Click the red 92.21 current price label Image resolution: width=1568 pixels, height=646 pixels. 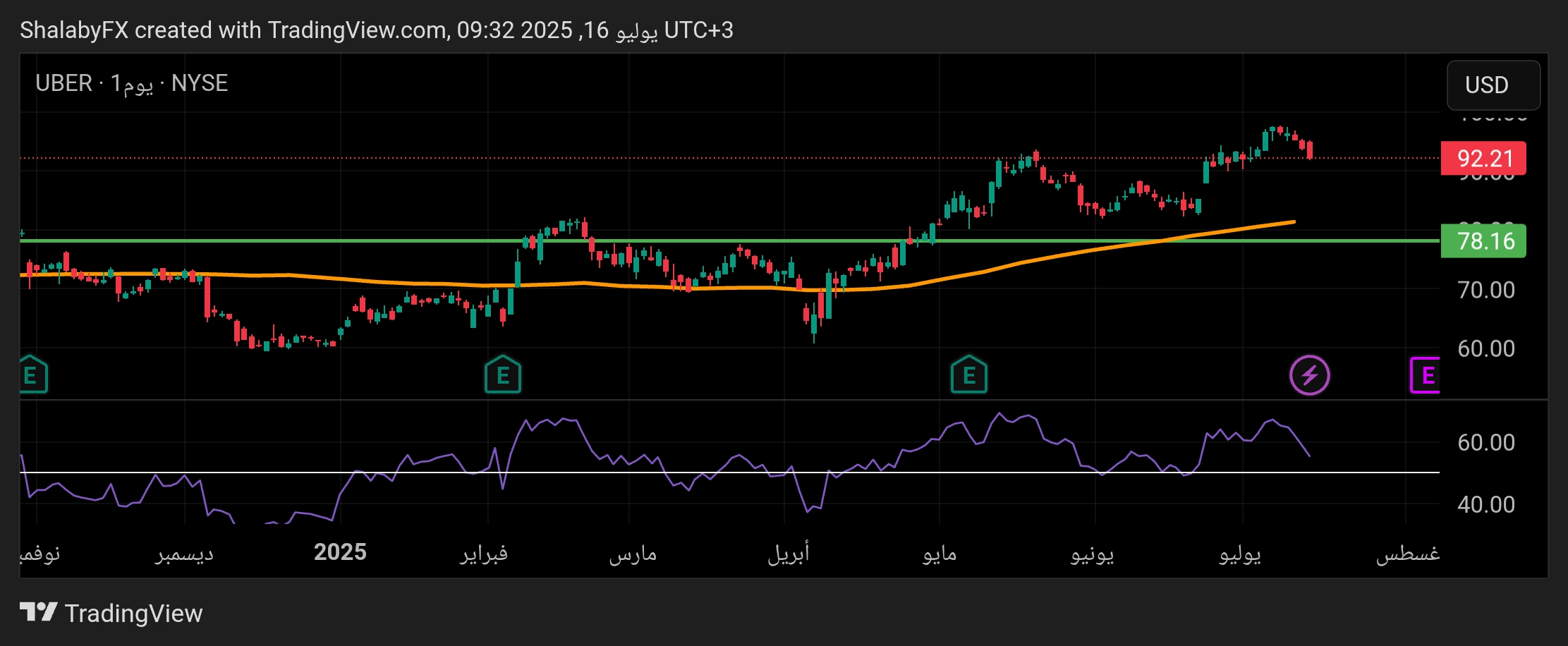(1483, 158)
